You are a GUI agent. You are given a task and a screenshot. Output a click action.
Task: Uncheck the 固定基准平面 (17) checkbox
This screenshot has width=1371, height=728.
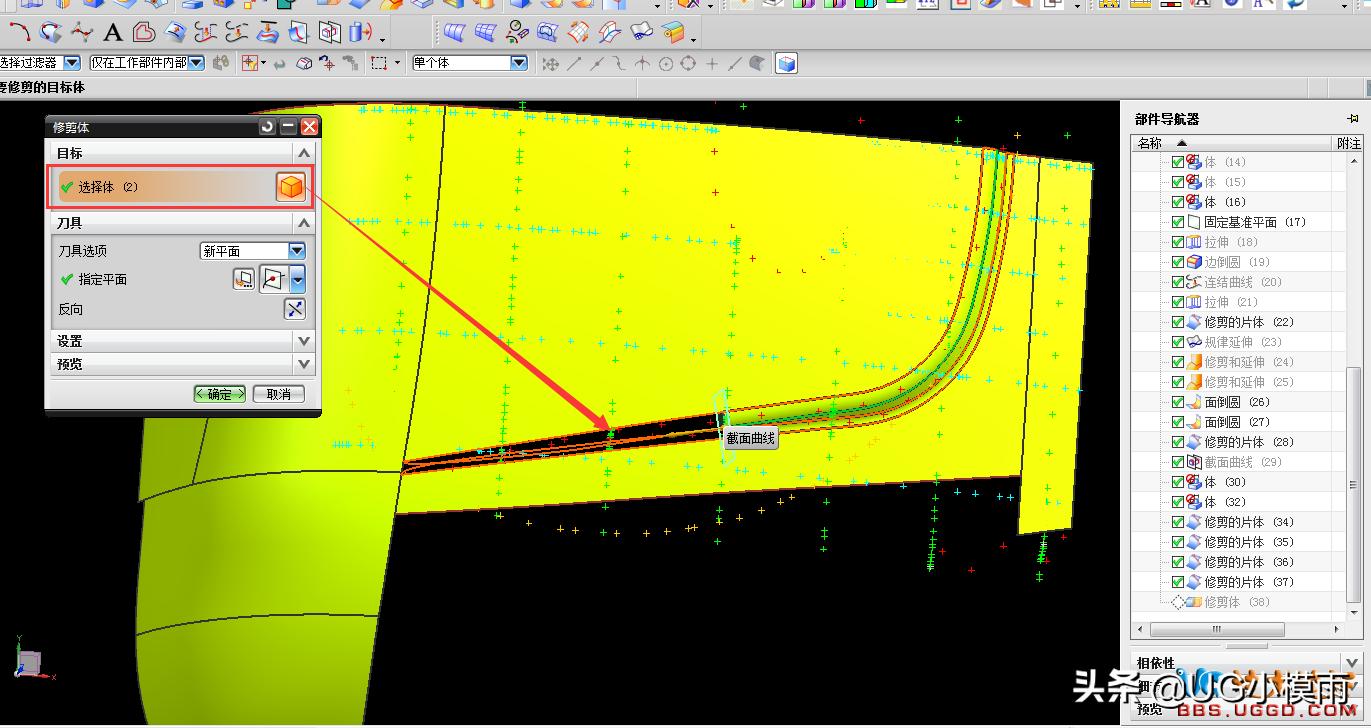[1178, 222]
